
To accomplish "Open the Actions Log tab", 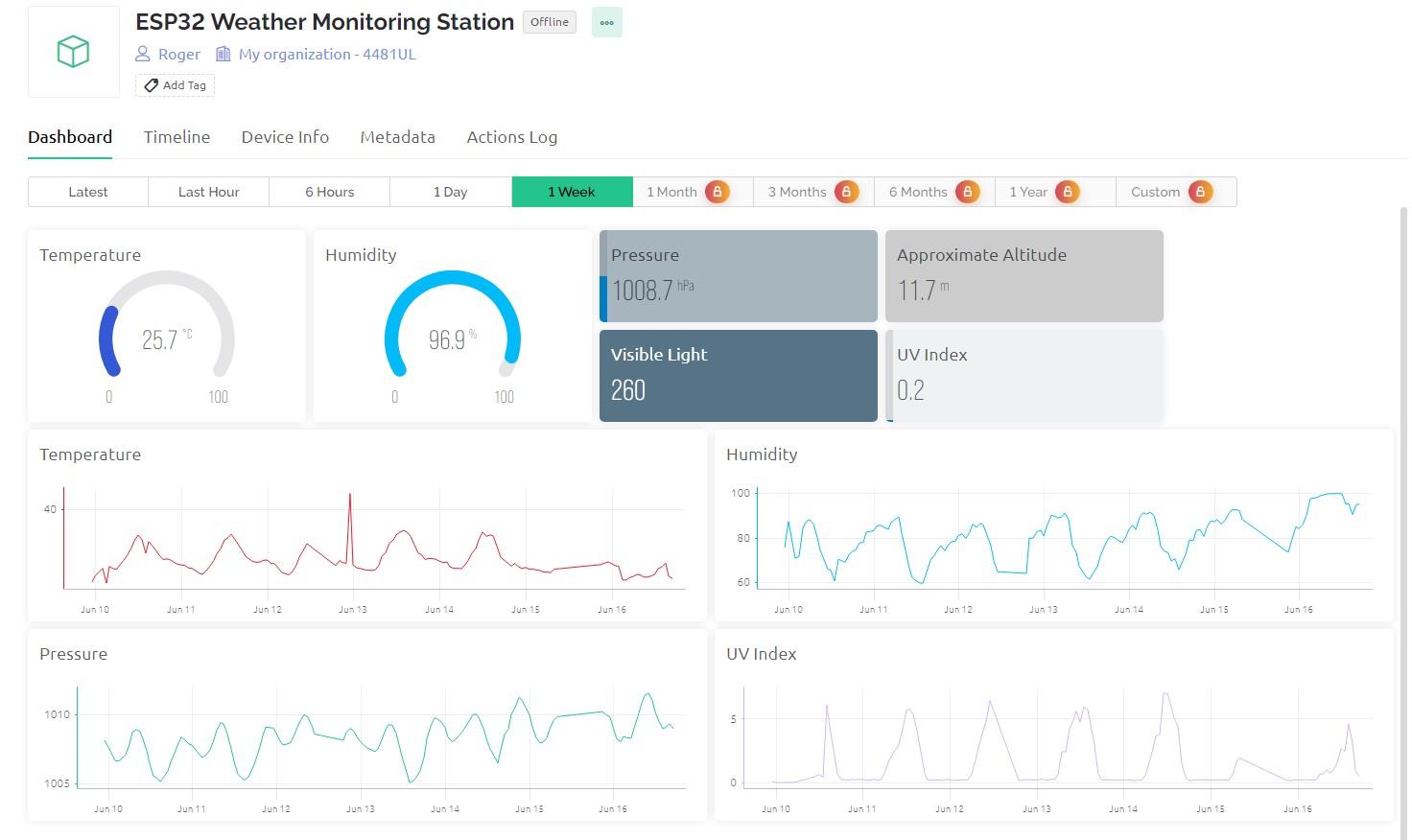I will (511, 137).
